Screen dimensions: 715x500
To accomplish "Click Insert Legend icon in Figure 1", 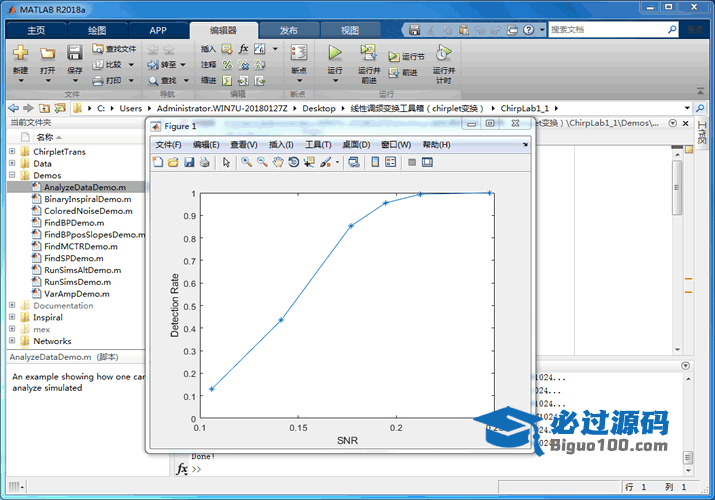I will pos(391,162).
